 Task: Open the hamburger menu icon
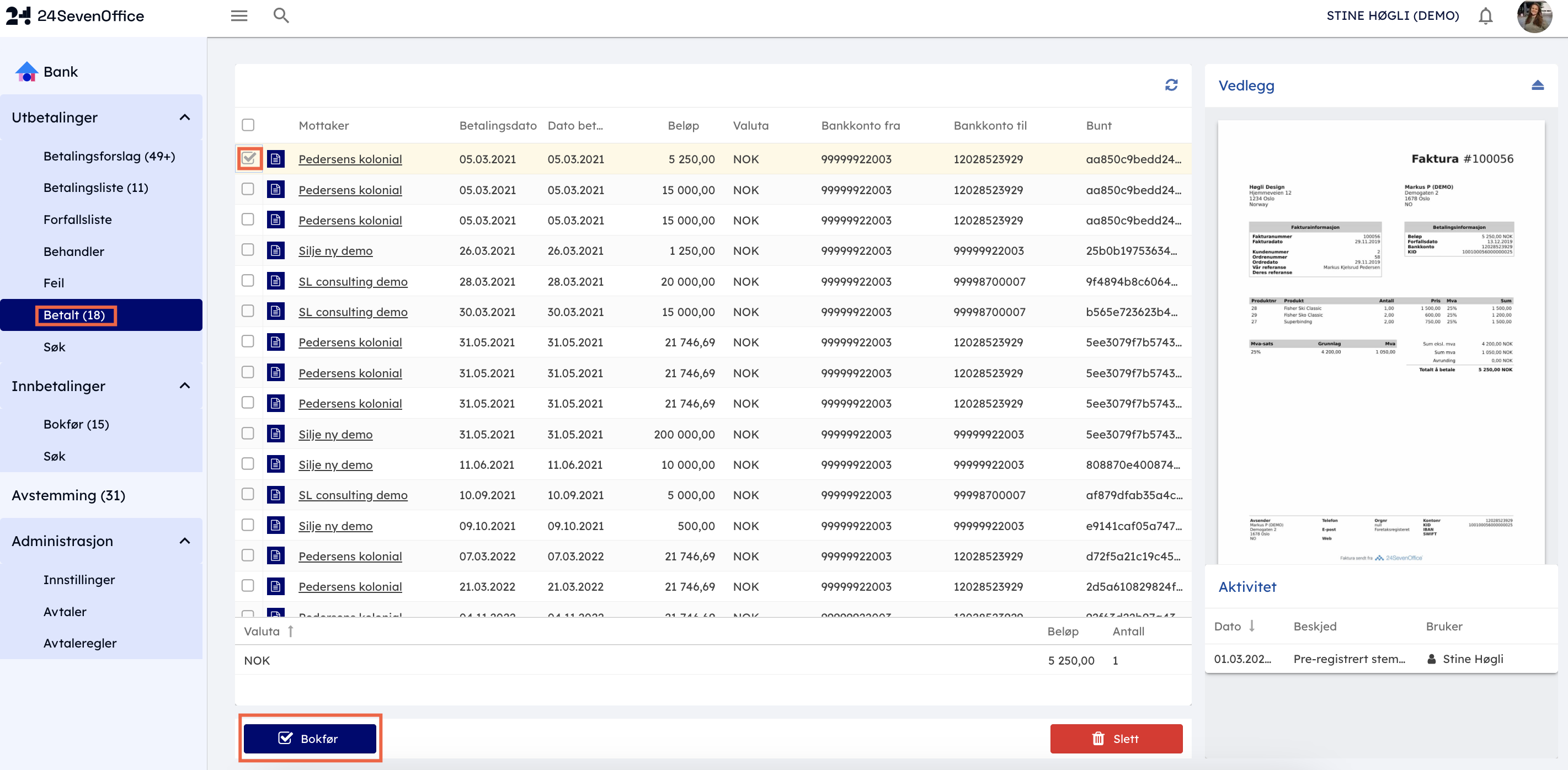coord(238,16)
